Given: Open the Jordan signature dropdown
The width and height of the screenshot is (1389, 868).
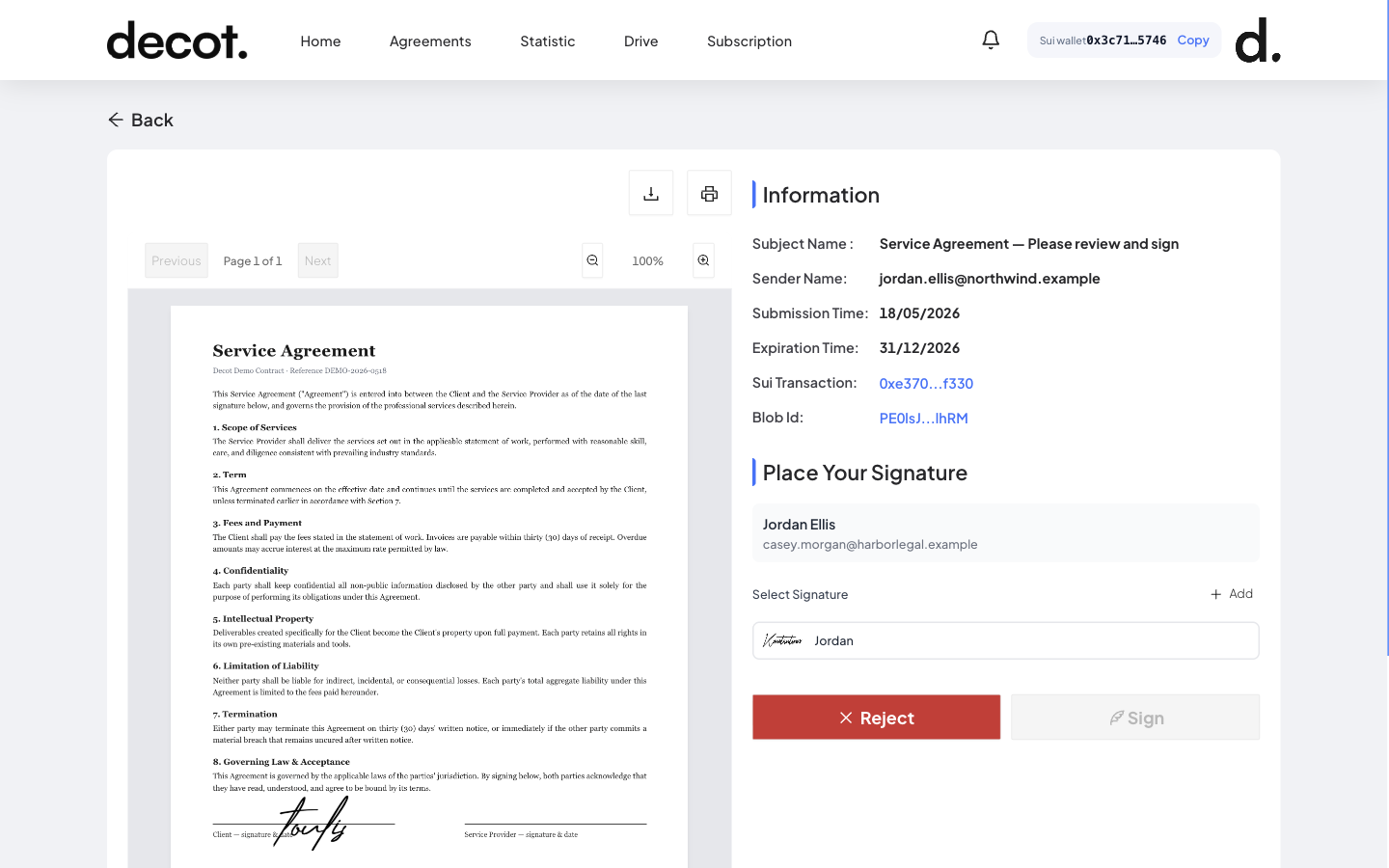Looking at the screenshot, I should (1005, 640).
